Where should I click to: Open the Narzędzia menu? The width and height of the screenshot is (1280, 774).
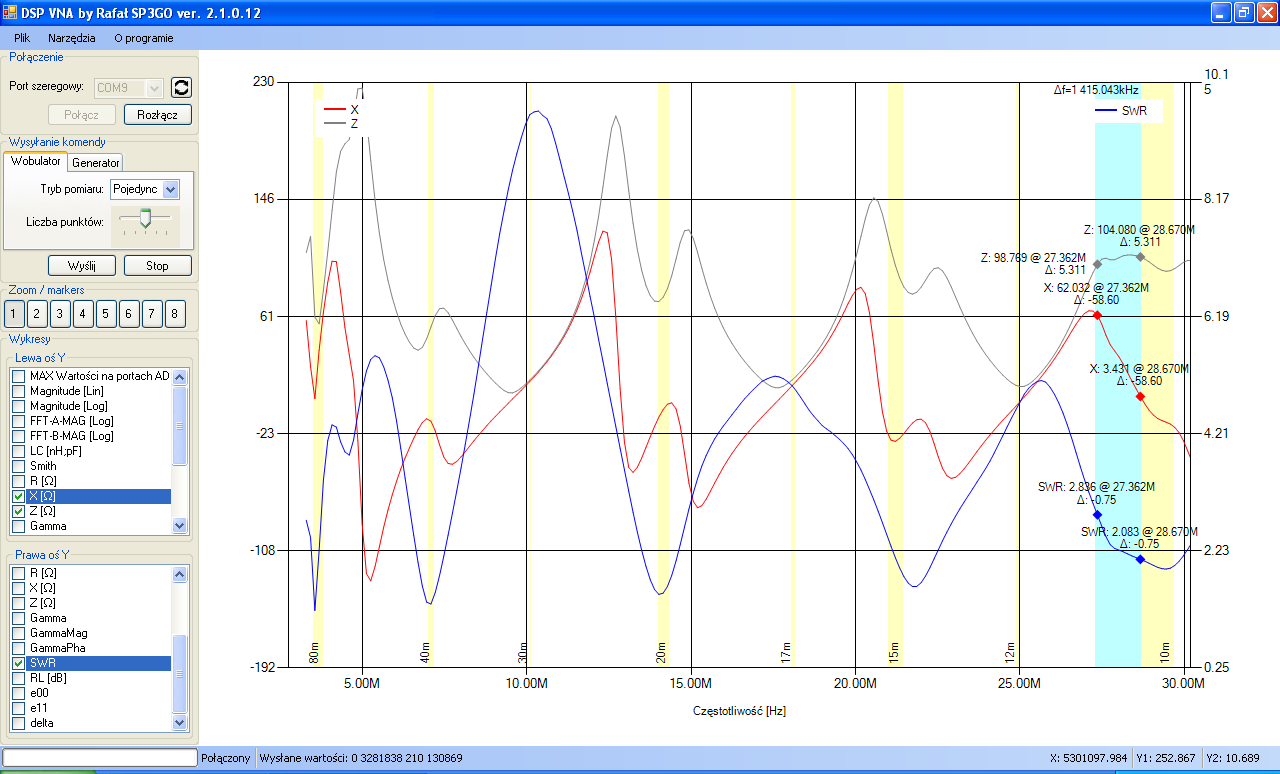[72, 38]
